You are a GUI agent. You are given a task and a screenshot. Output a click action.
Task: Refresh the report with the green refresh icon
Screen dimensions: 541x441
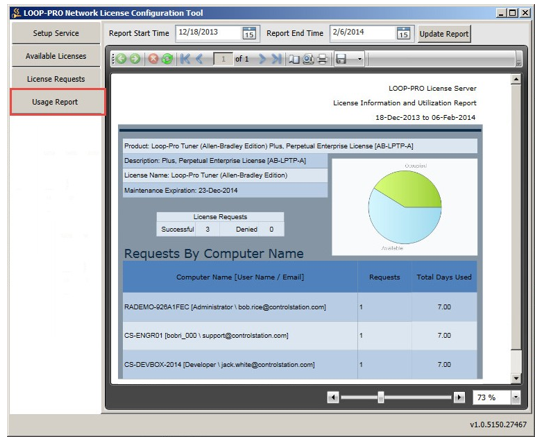point(167,59)
